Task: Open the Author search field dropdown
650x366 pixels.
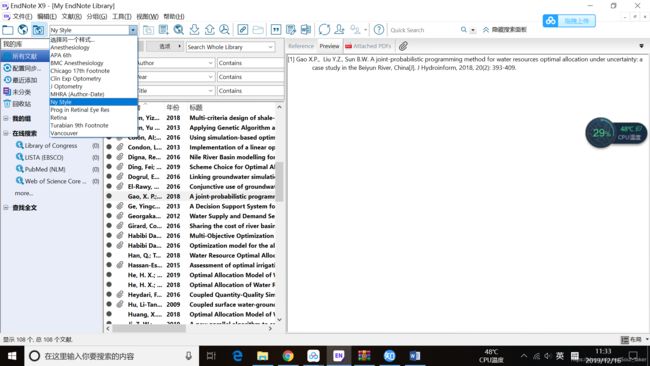Action: (210, 63)
